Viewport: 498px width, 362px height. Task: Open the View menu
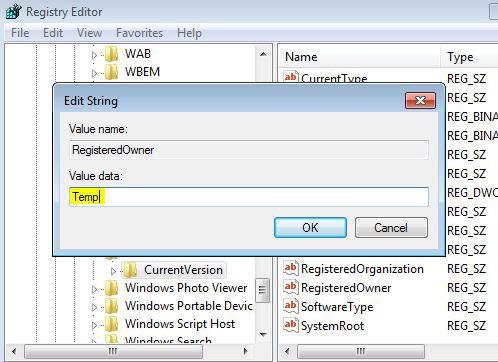pos(89,33)
